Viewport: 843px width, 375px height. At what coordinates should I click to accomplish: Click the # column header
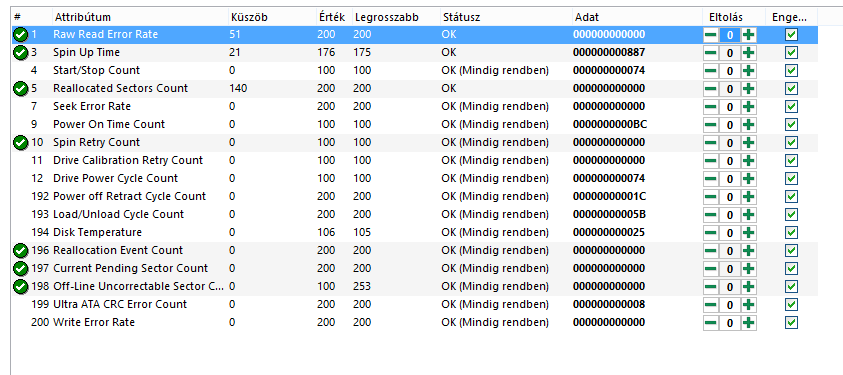click(32, 17)
